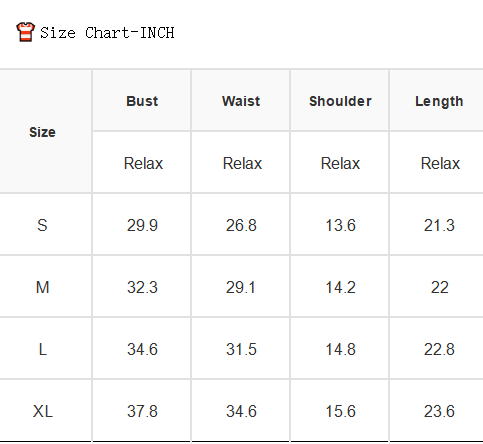This screenshot has width=483, height=444.
Task: Select the S size row label
Action: 42,225
